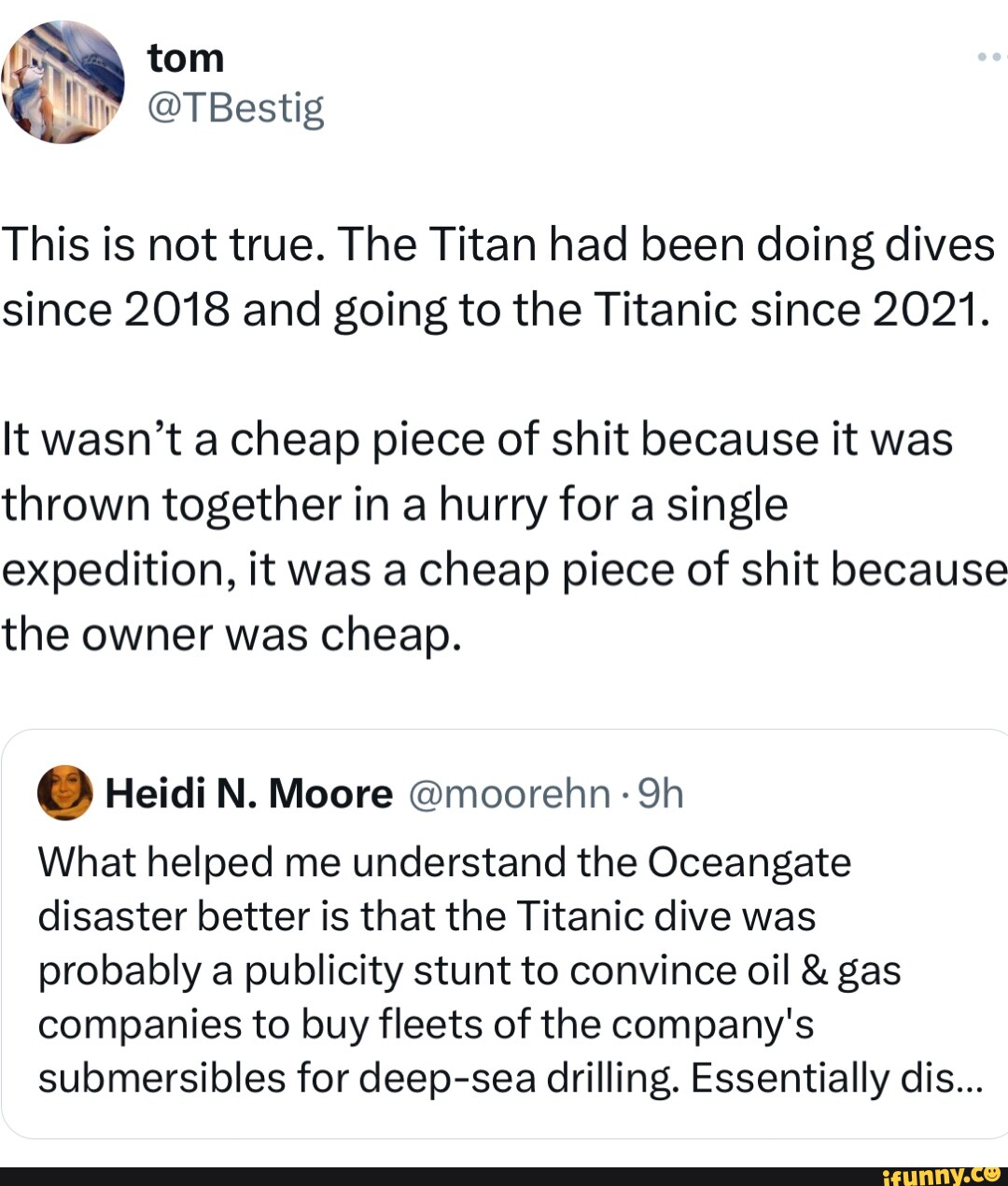Viewport: 1008px width, 1186px height.
Task: Open the three-dot more options menu
Action: [991, 58]
